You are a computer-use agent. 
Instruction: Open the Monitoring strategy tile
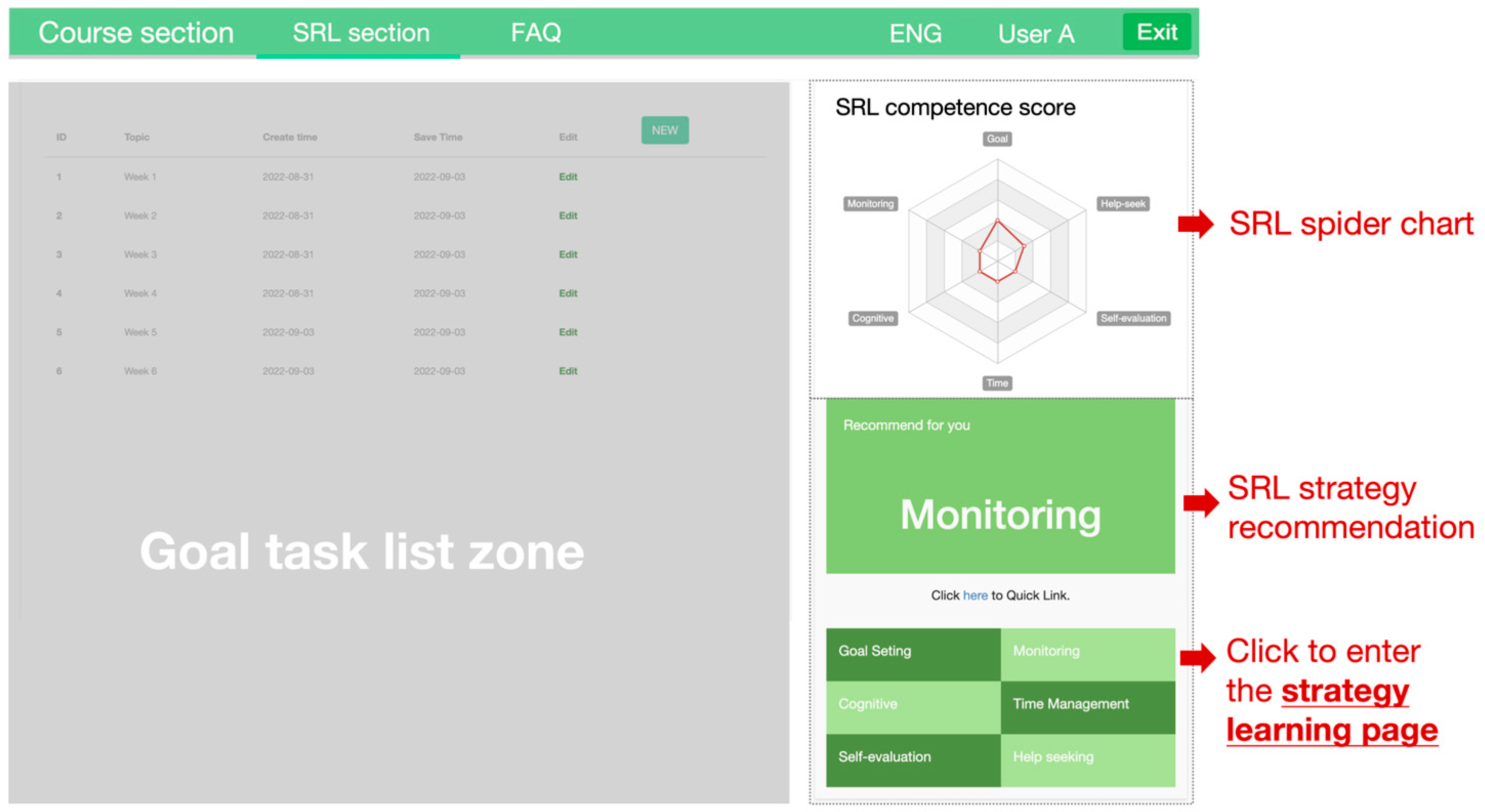[1088, 654]
